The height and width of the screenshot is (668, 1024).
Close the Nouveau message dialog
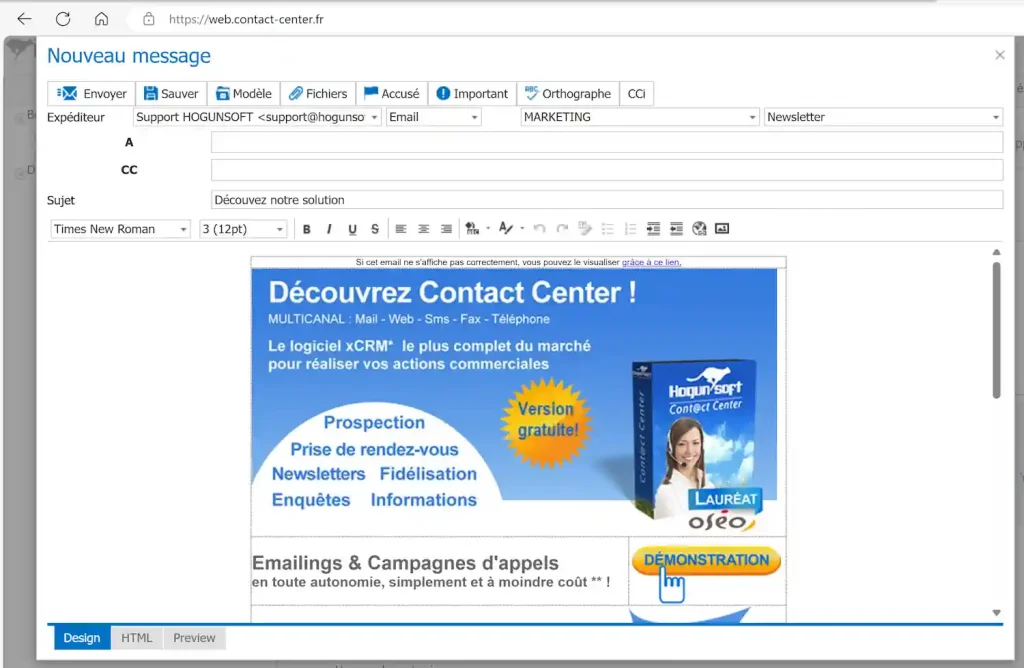tap(1000, 55)
